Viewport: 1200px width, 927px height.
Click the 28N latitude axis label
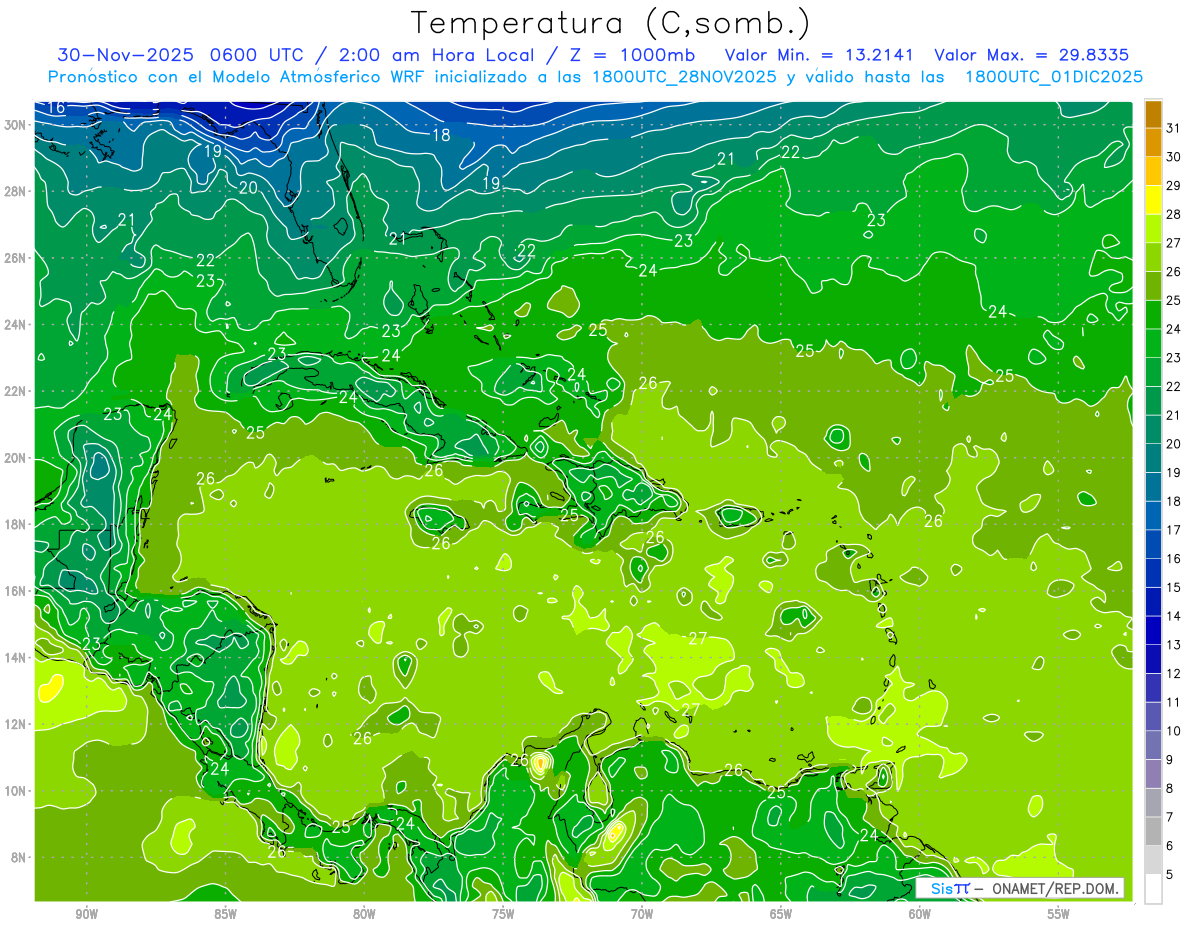pyautogui.click(x=16, y=191)
